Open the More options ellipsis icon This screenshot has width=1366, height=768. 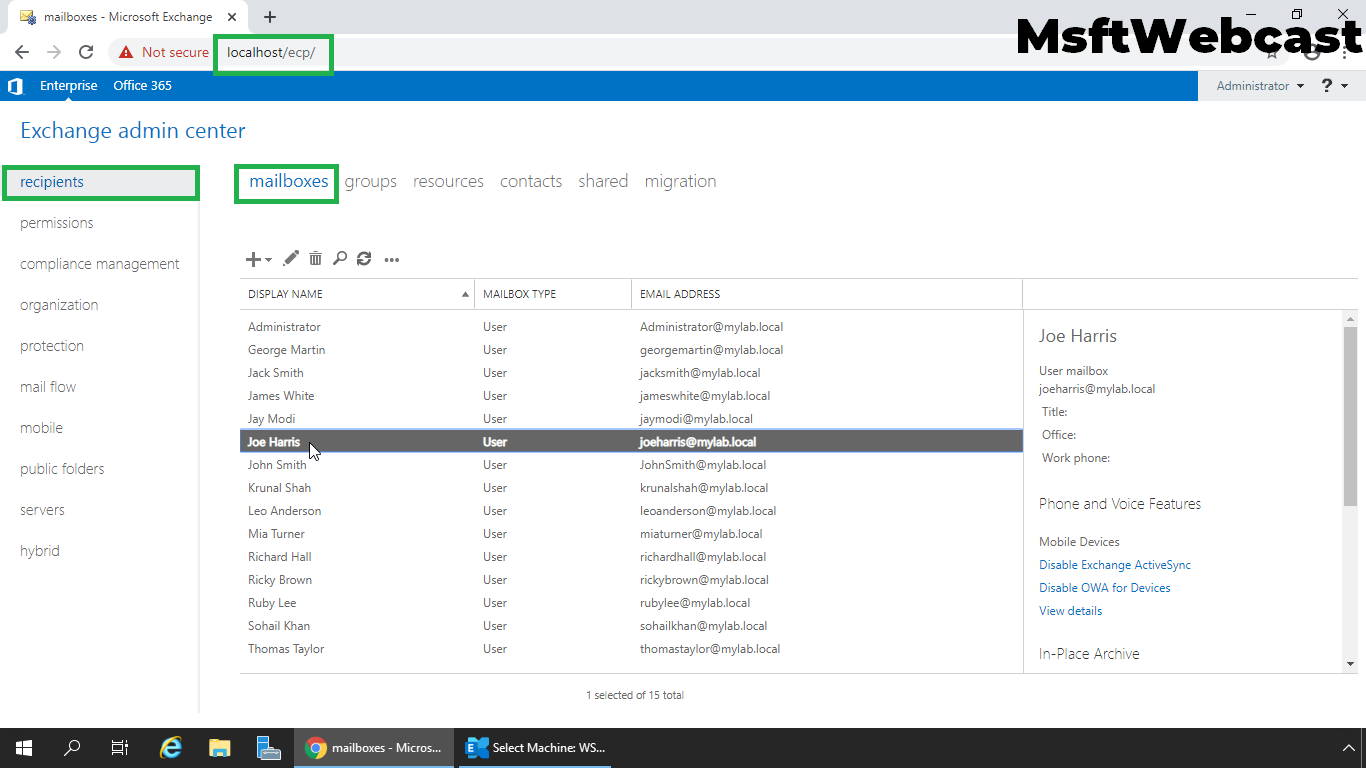click(391, 259)
